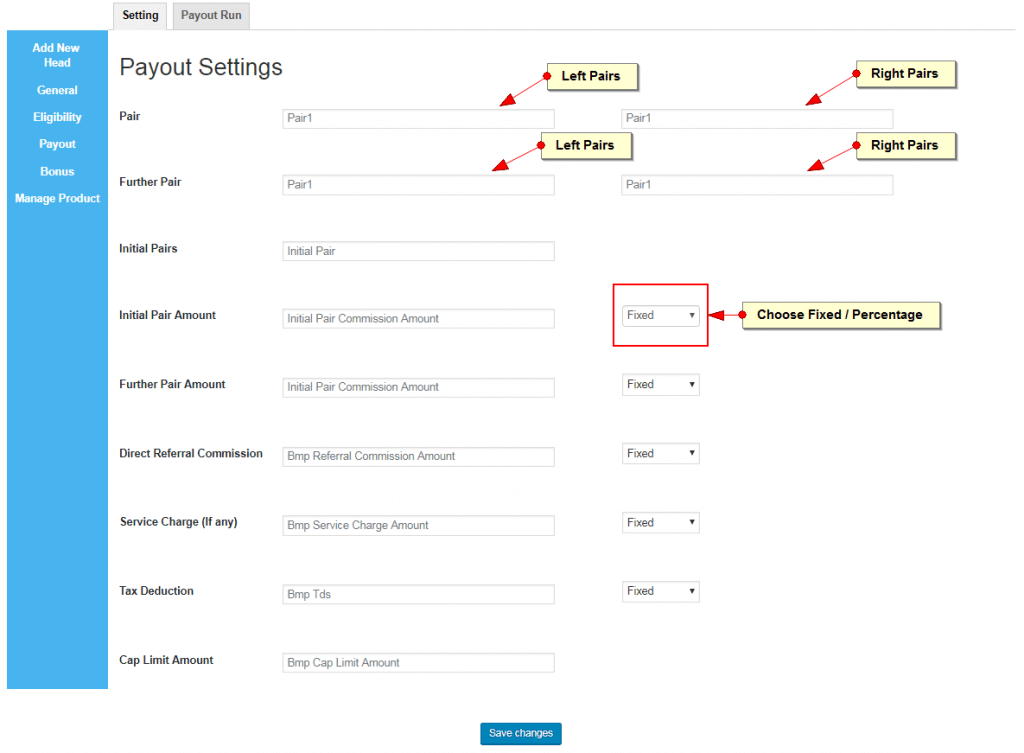The height and width of the screenshot is (753, 1024).
Task: Click the left Pair input field
Action: pyautogui.click(x=418, y=119)
